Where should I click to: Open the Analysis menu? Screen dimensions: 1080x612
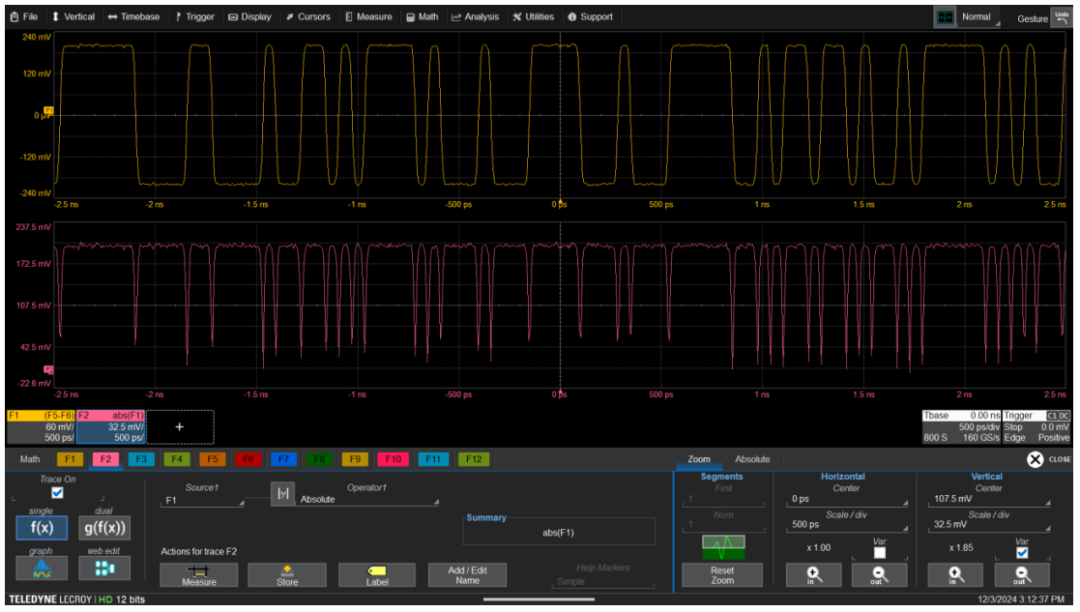coord(475,17)
